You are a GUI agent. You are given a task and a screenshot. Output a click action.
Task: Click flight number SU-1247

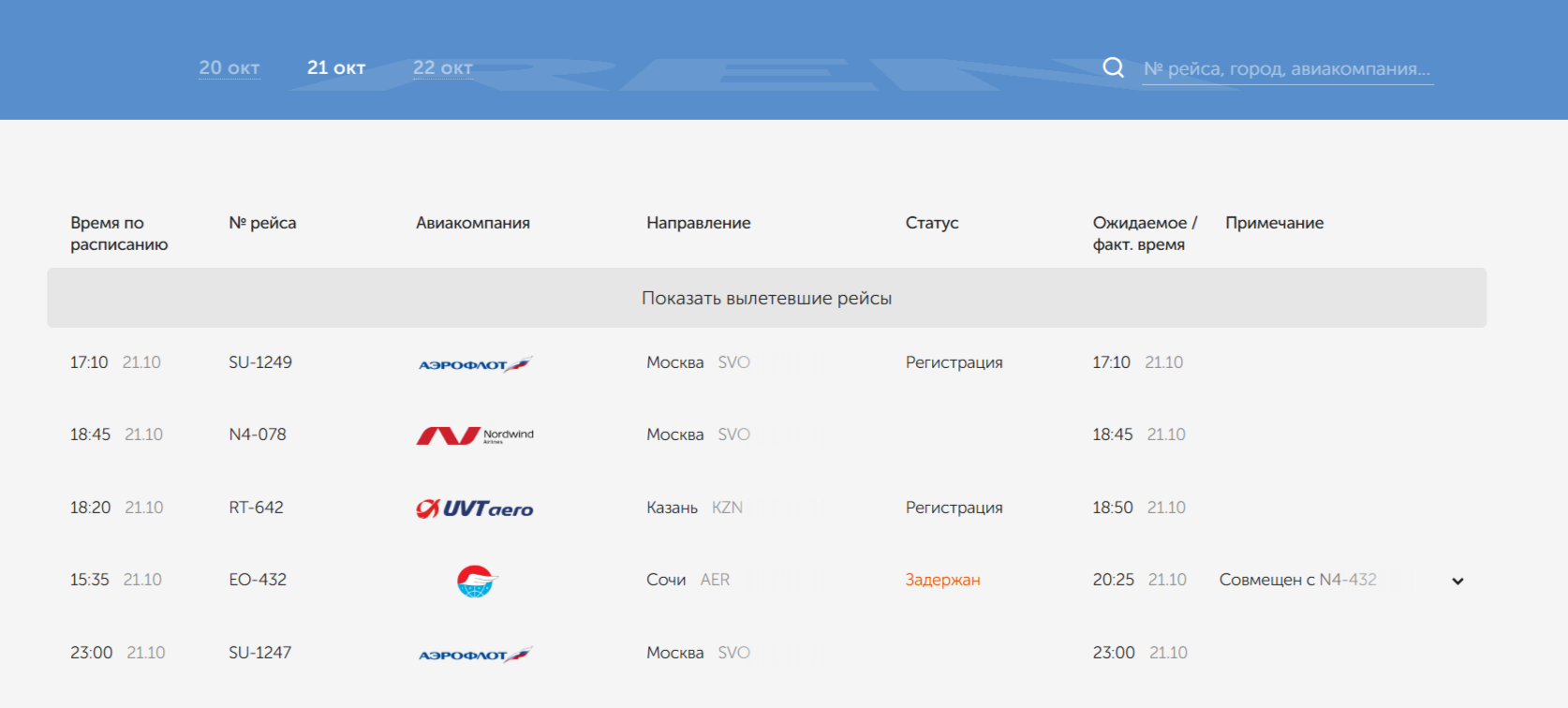click(260, 653)
